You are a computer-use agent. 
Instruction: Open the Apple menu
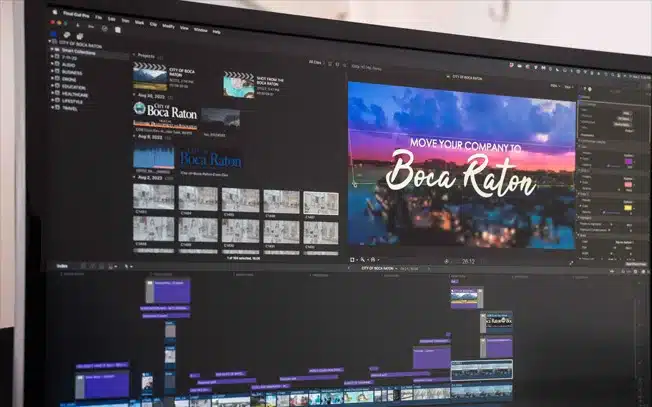click(56, 12)
